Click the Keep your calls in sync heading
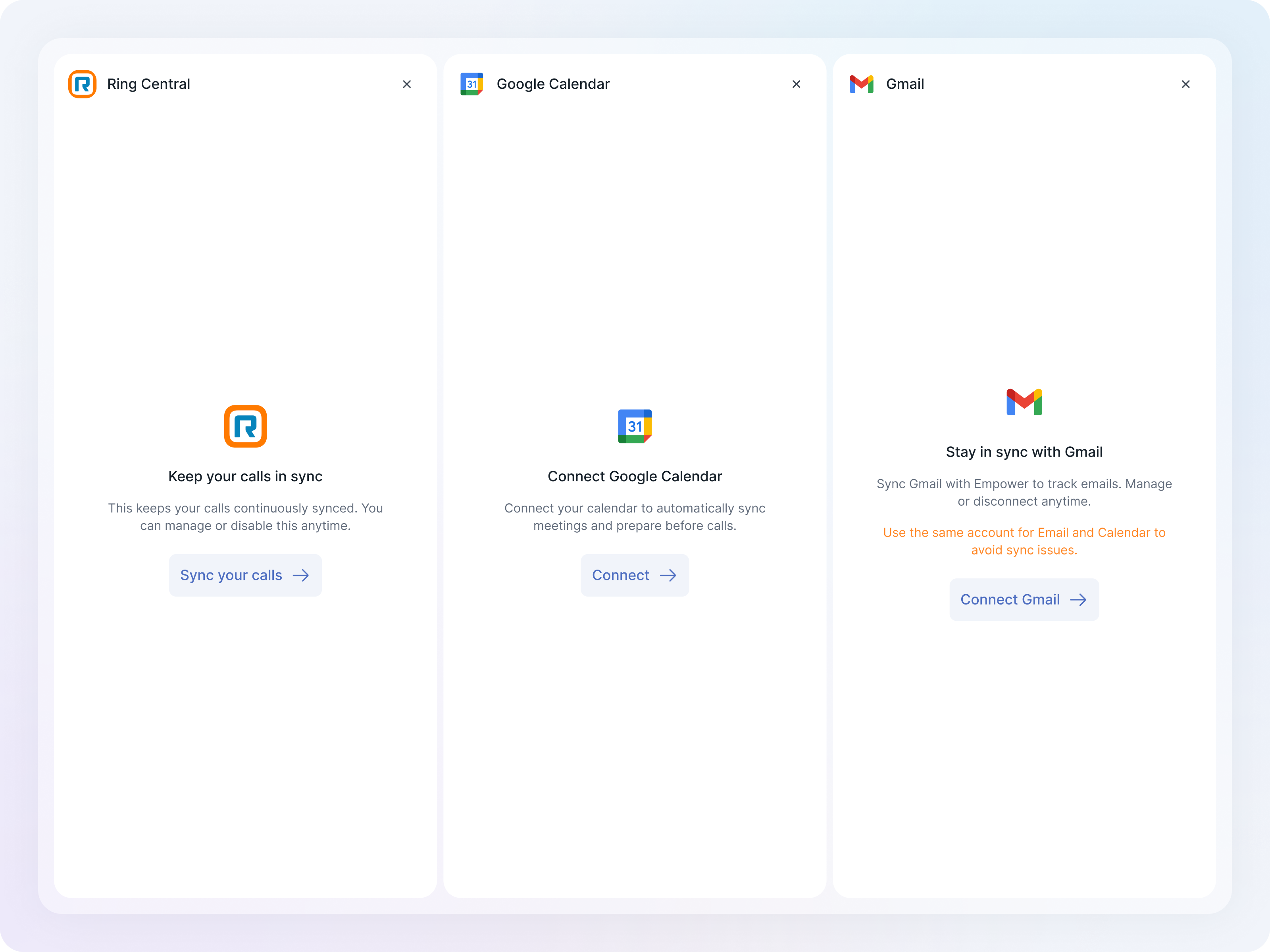The image size is (1270, 952). pos(245,476)
